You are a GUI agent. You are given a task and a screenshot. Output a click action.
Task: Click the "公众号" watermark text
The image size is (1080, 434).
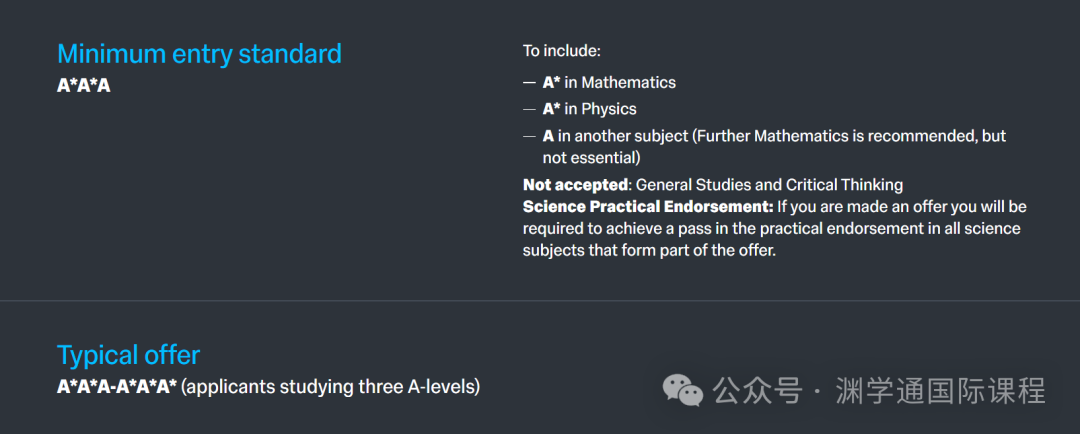pos(758,391)
